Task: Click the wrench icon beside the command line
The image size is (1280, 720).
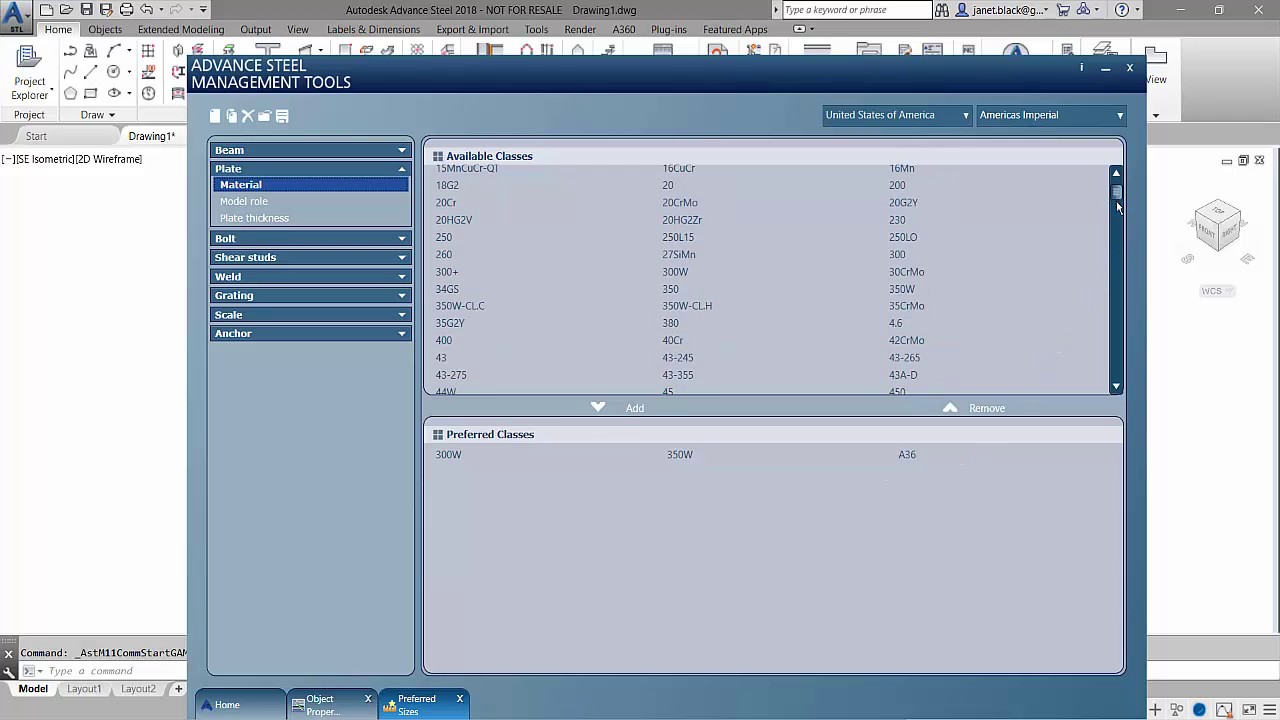Action: pyautogui.click(x=8, y=671)
